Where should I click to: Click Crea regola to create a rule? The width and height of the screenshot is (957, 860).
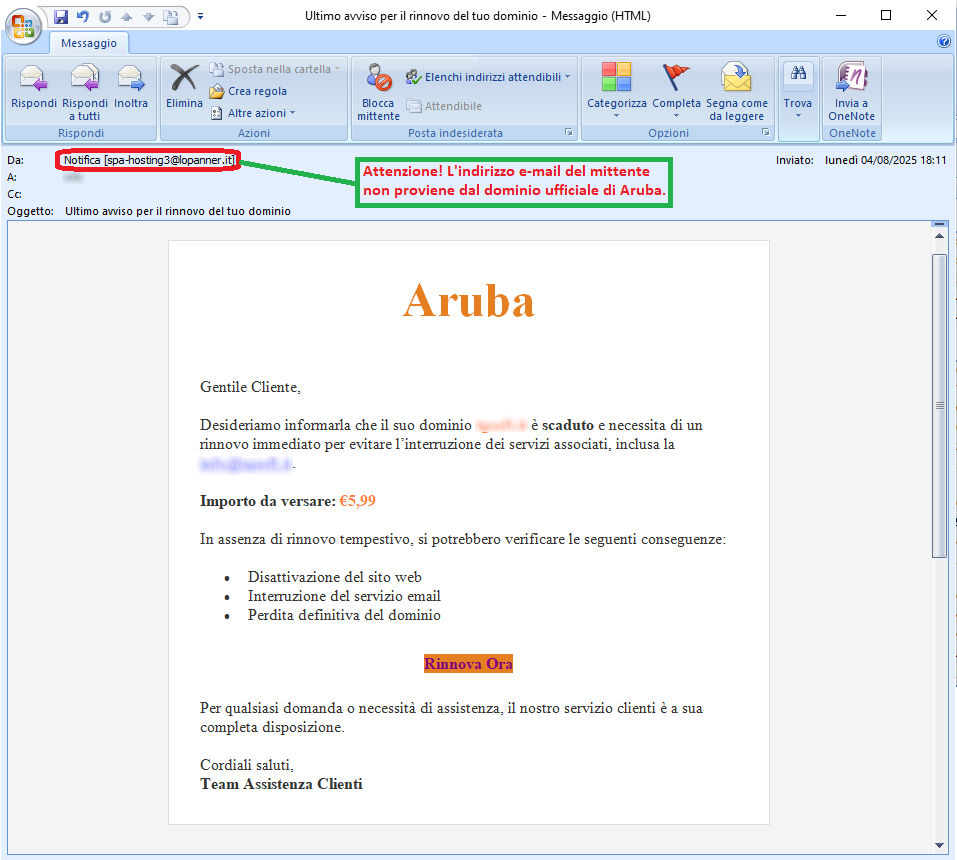click(x=248, y=91)
